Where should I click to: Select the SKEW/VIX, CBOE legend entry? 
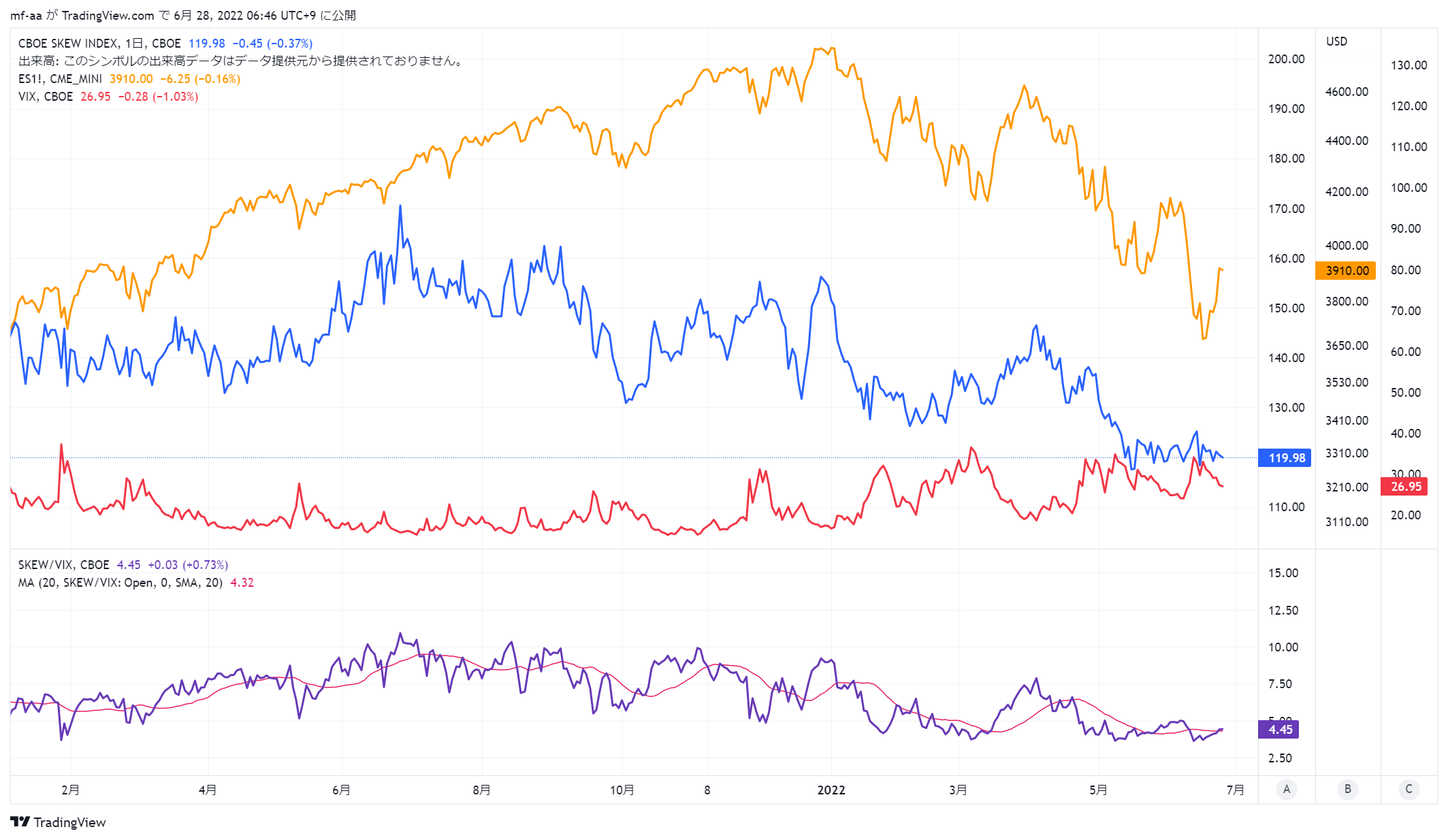(63, 564)
